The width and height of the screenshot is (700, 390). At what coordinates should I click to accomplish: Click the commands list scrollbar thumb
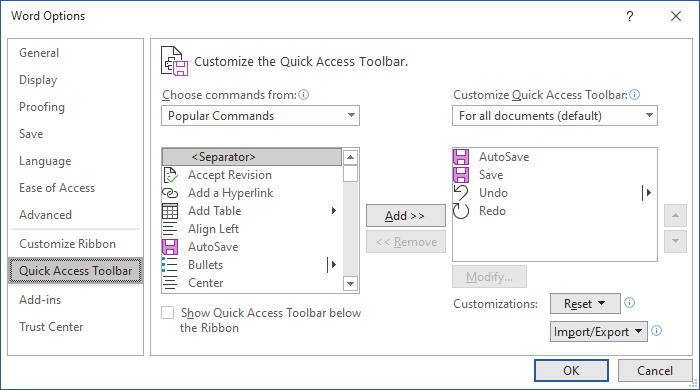(350, 174)
